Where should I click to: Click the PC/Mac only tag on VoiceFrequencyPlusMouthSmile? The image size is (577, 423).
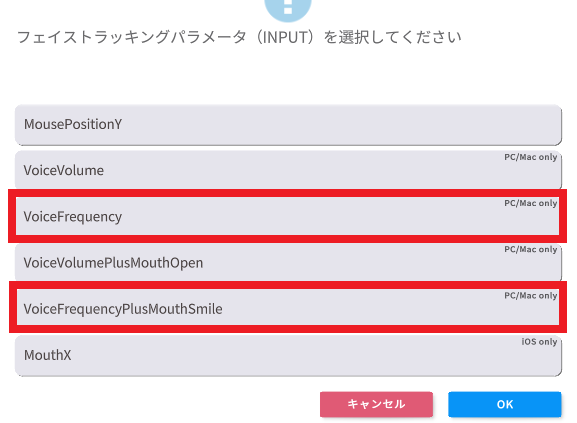531,296
